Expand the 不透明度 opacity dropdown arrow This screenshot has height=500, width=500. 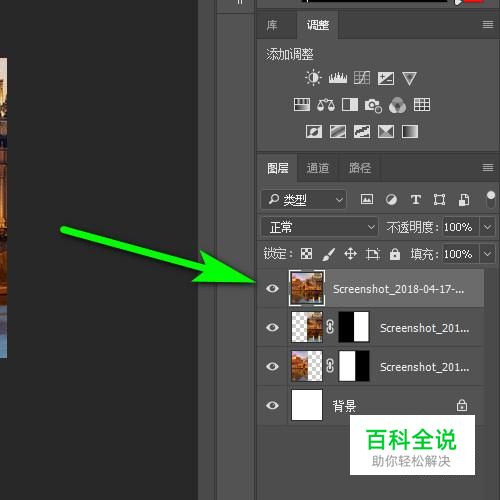coord(487,227)
